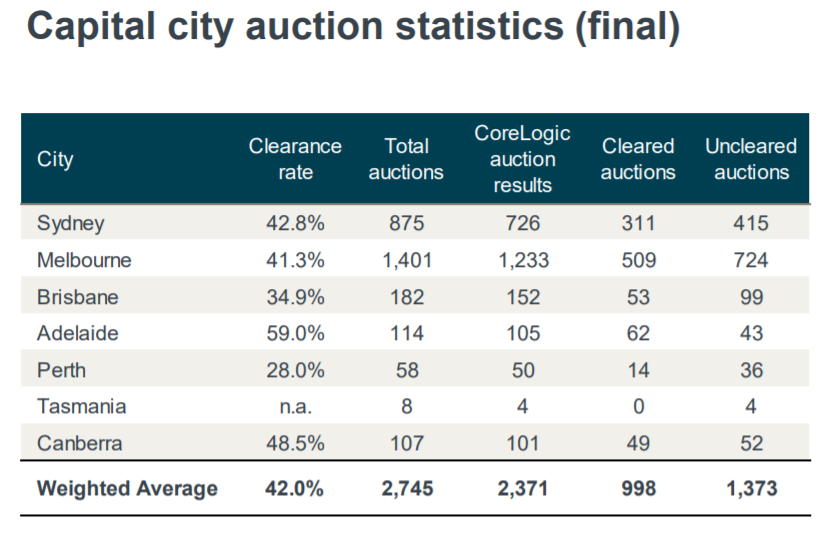Screen dimensions: 824x533
Task: Select the 'Perth' row label
Action: [x=61, y=370]
